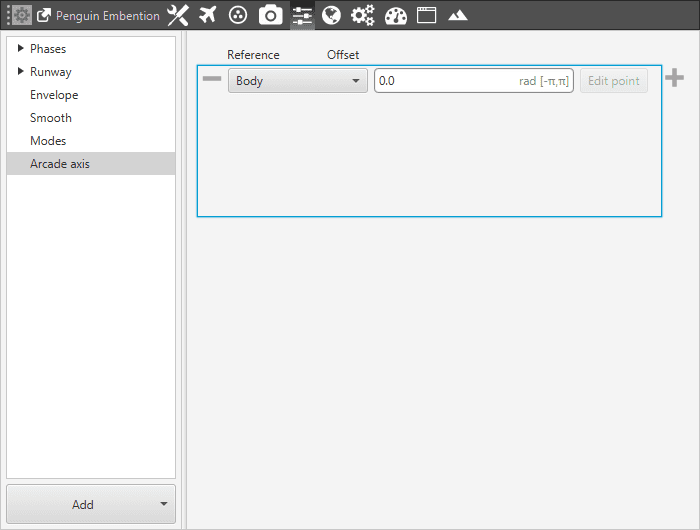Open the Add button dropdown arrow
Screen dimensions: 700x530
pos(164,504)
